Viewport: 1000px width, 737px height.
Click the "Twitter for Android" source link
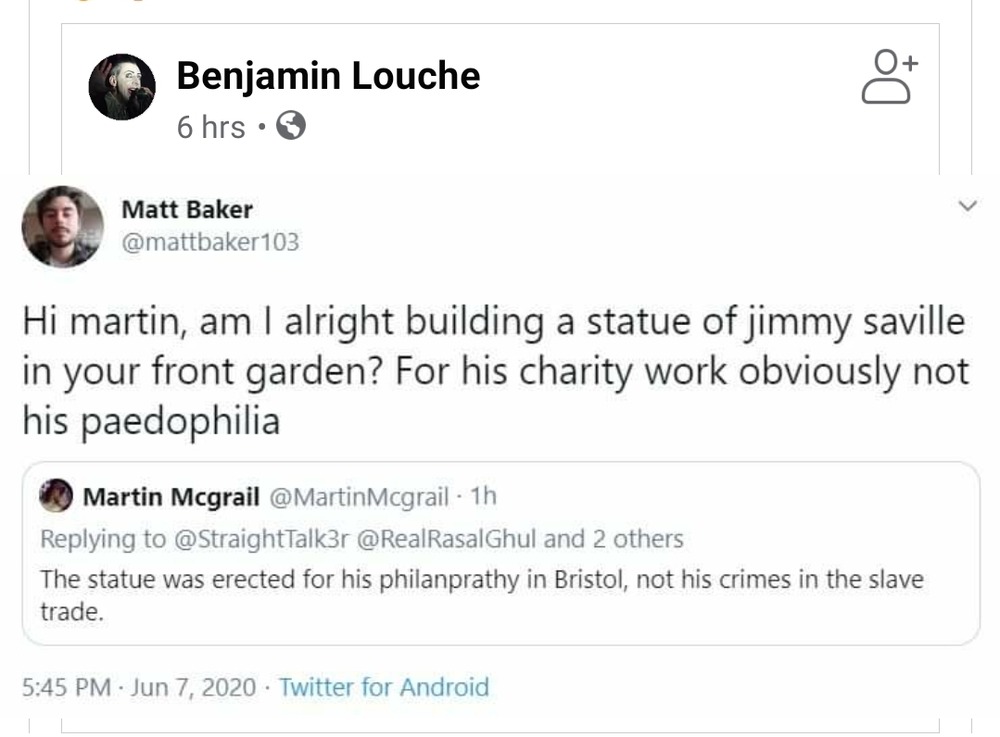tap(384, 687)
